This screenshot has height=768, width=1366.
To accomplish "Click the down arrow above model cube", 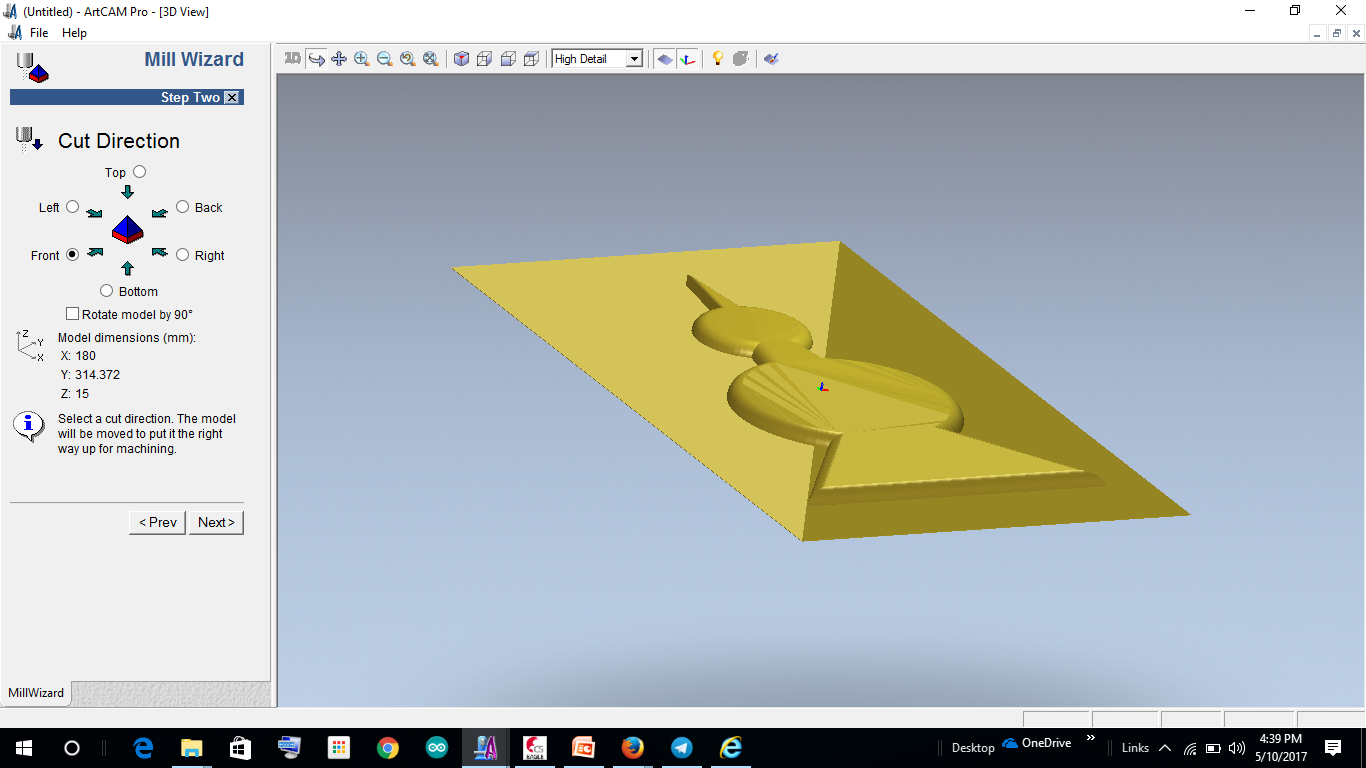I will [x=127, y=191].
